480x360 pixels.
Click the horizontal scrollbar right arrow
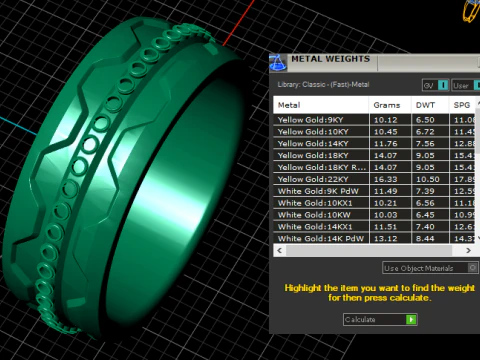[468, 250]
